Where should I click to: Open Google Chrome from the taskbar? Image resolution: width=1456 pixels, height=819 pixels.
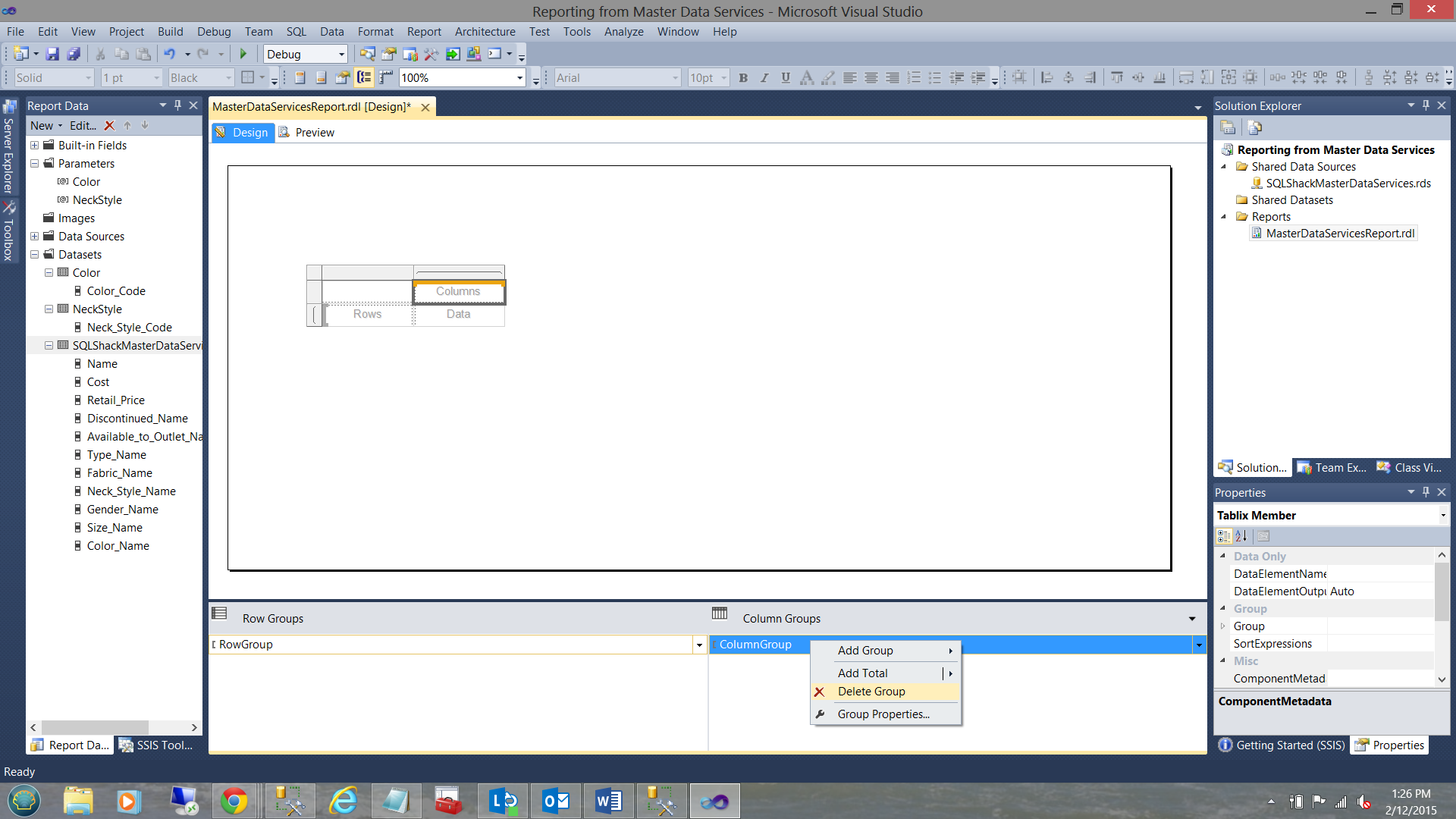(234, 801)
